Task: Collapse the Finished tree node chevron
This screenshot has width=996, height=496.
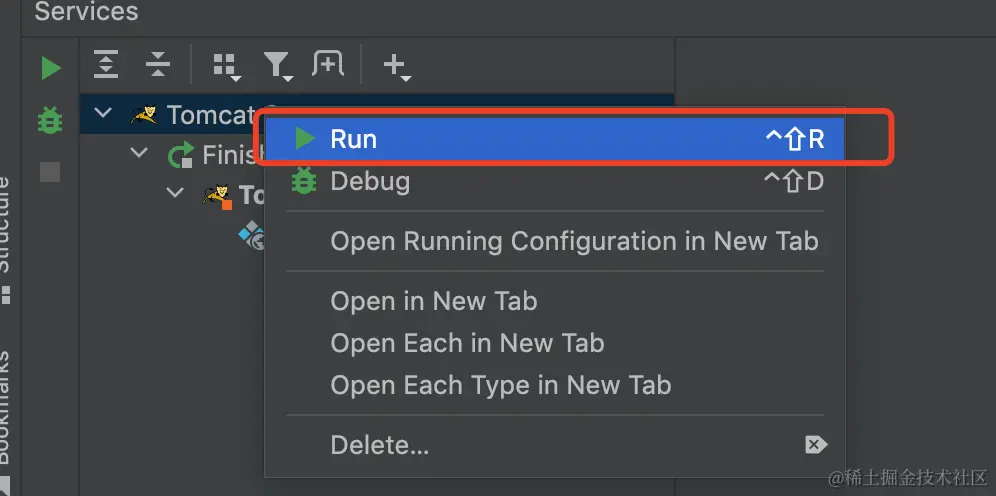Action: click(139, 154)
